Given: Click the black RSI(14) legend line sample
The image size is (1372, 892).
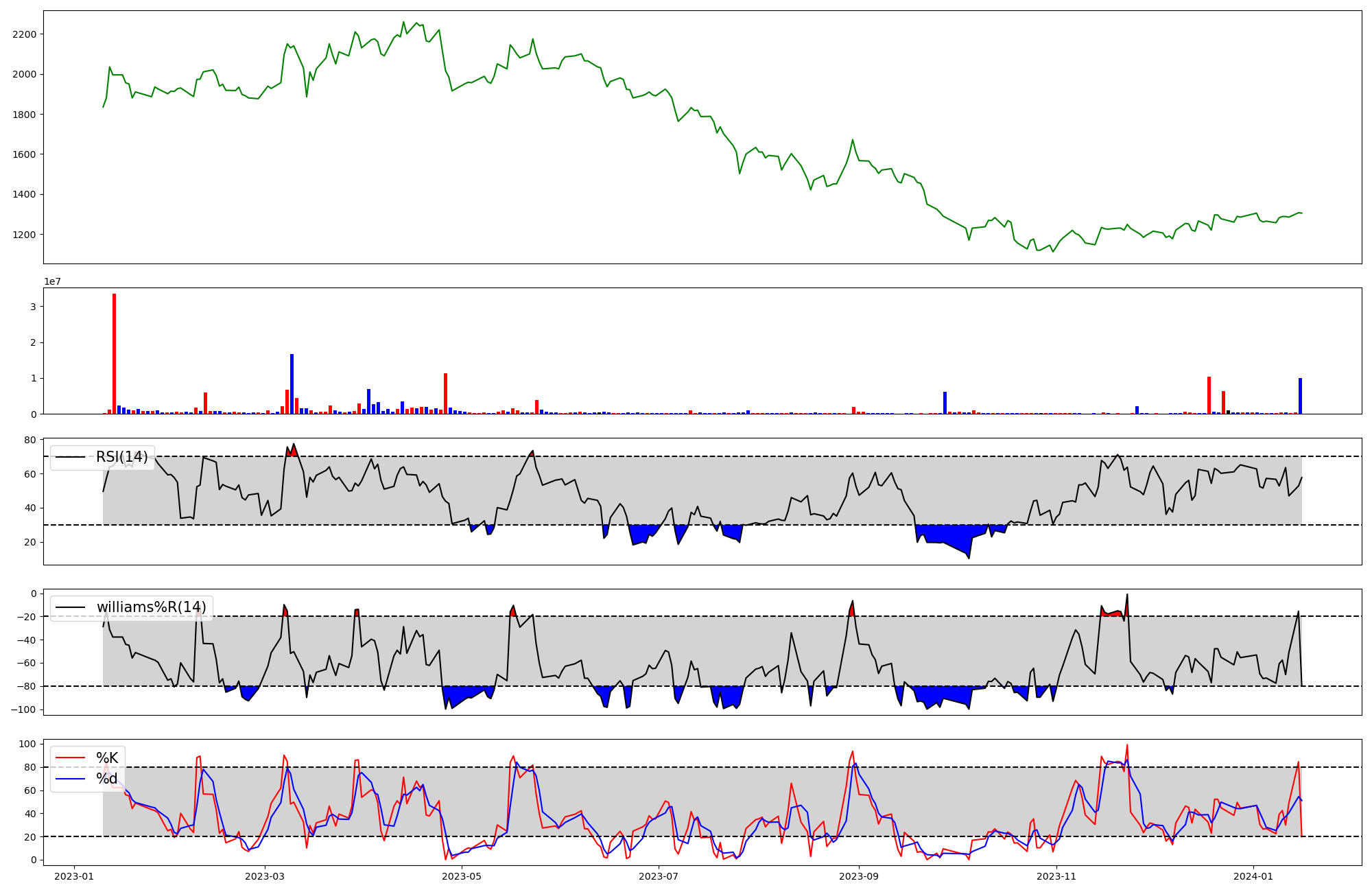Looking at the screenshot, I should [70, 457].
